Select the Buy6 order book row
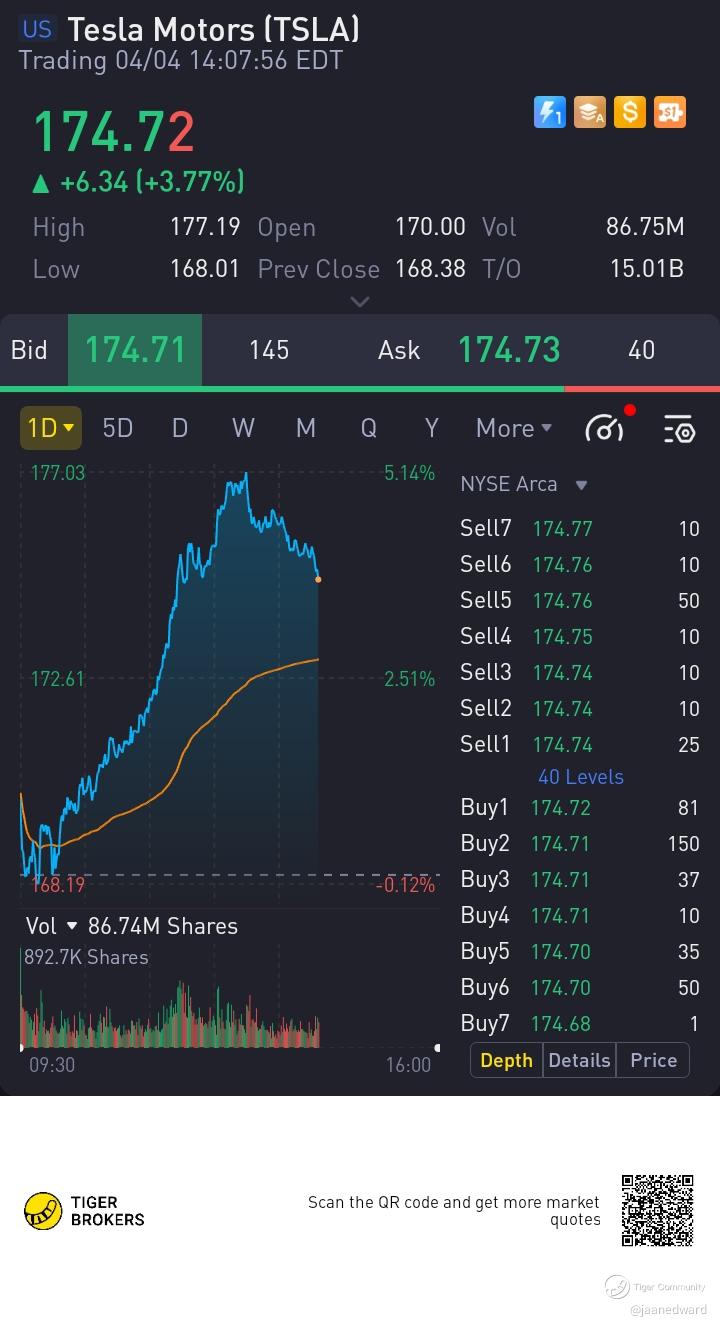 click(580, 987)
